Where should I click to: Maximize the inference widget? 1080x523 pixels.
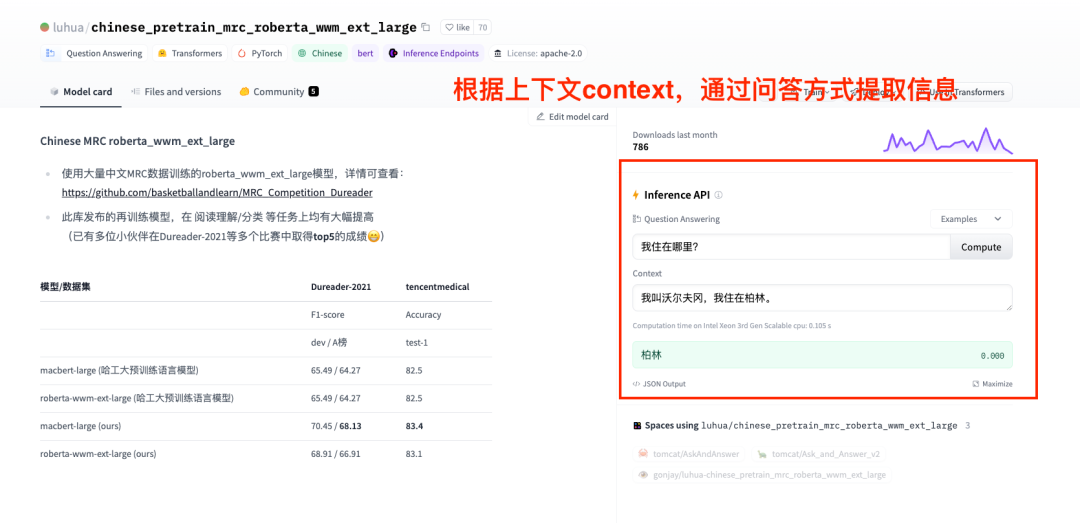pyautogui.click(x=993, y=384)
